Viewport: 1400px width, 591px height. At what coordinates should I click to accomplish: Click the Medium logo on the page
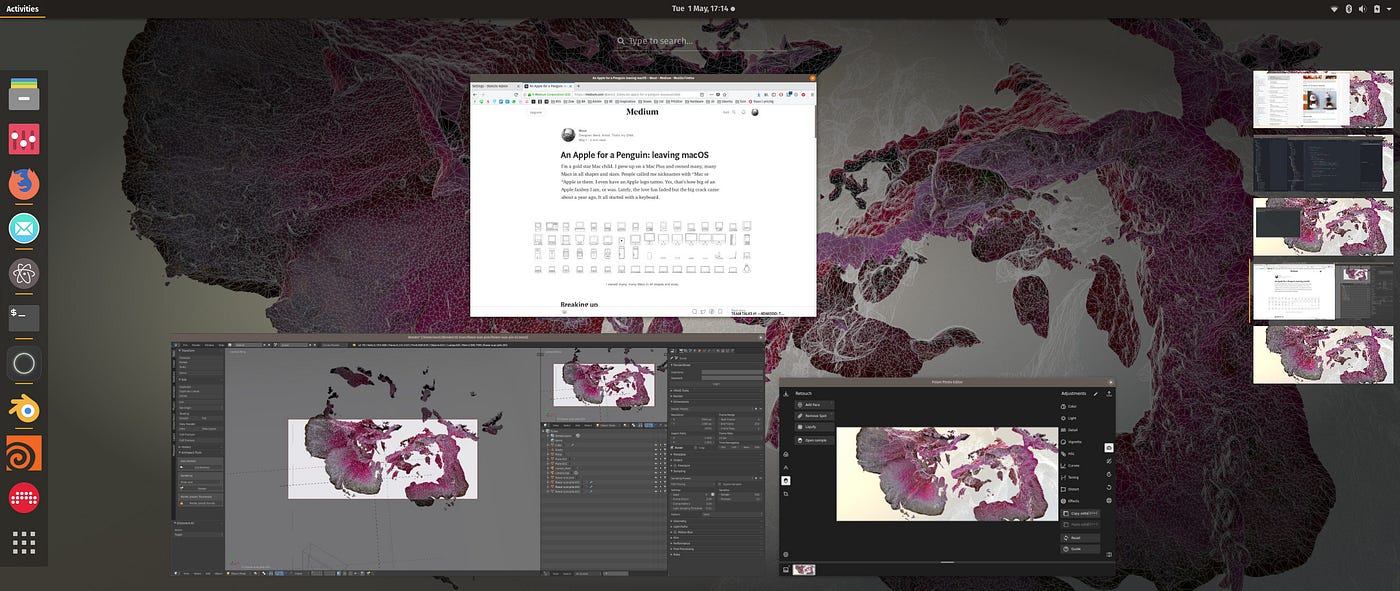click(642, 112)
